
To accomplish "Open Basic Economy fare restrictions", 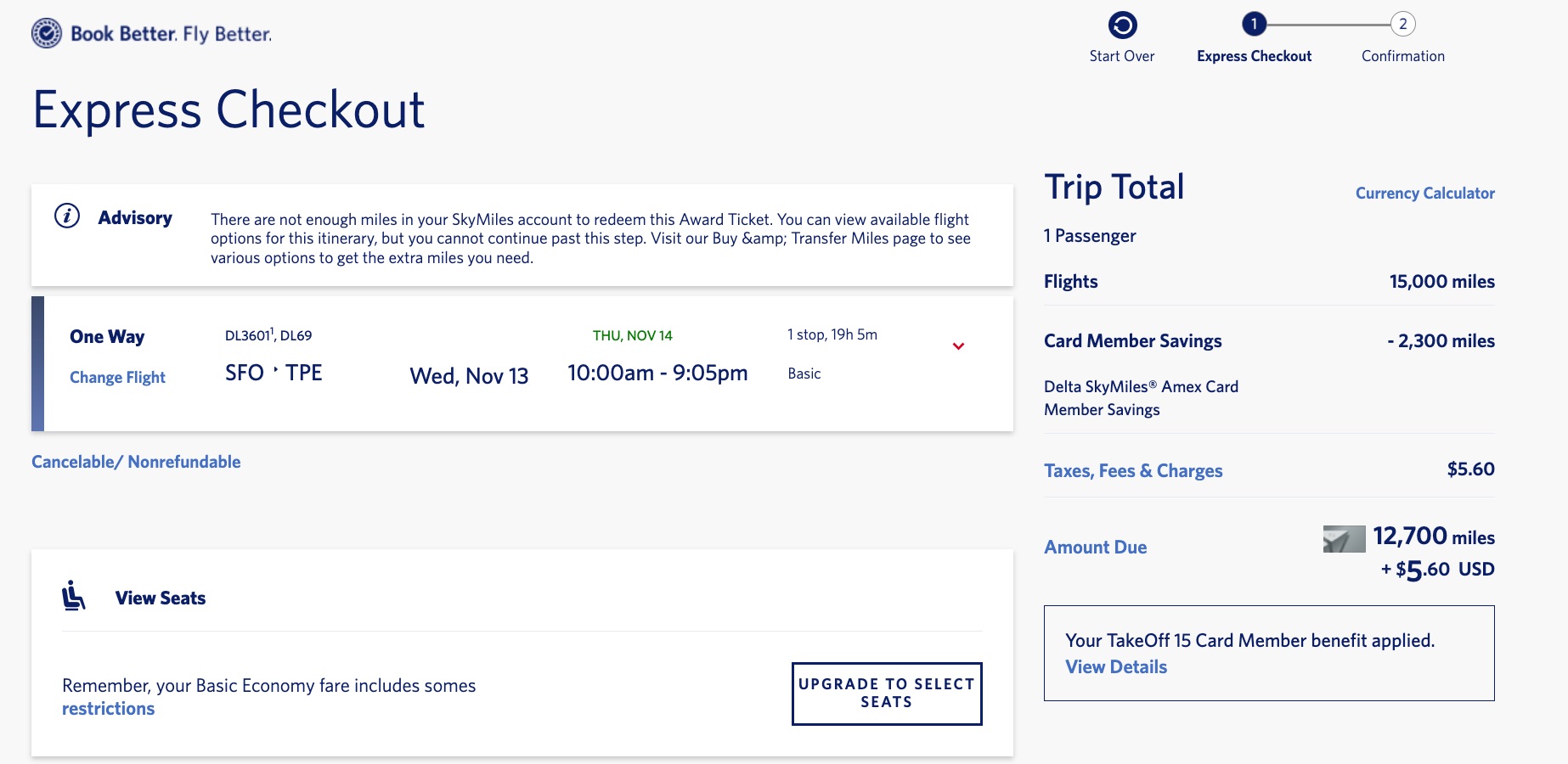I will 108,707.
